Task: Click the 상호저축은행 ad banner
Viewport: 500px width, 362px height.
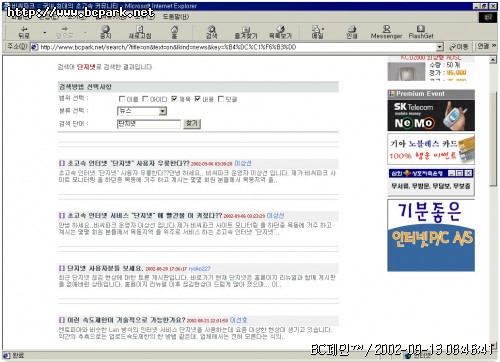Action: click(x=431, y=182)
